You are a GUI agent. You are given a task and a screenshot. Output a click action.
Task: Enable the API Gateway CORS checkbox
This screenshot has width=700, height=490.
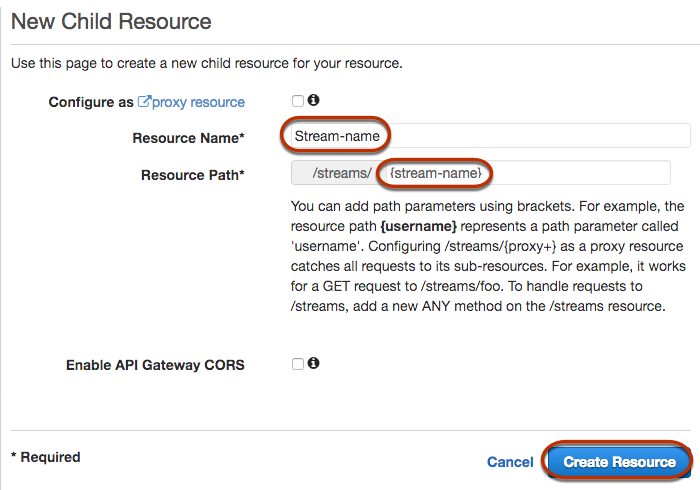tap(298, 364)
